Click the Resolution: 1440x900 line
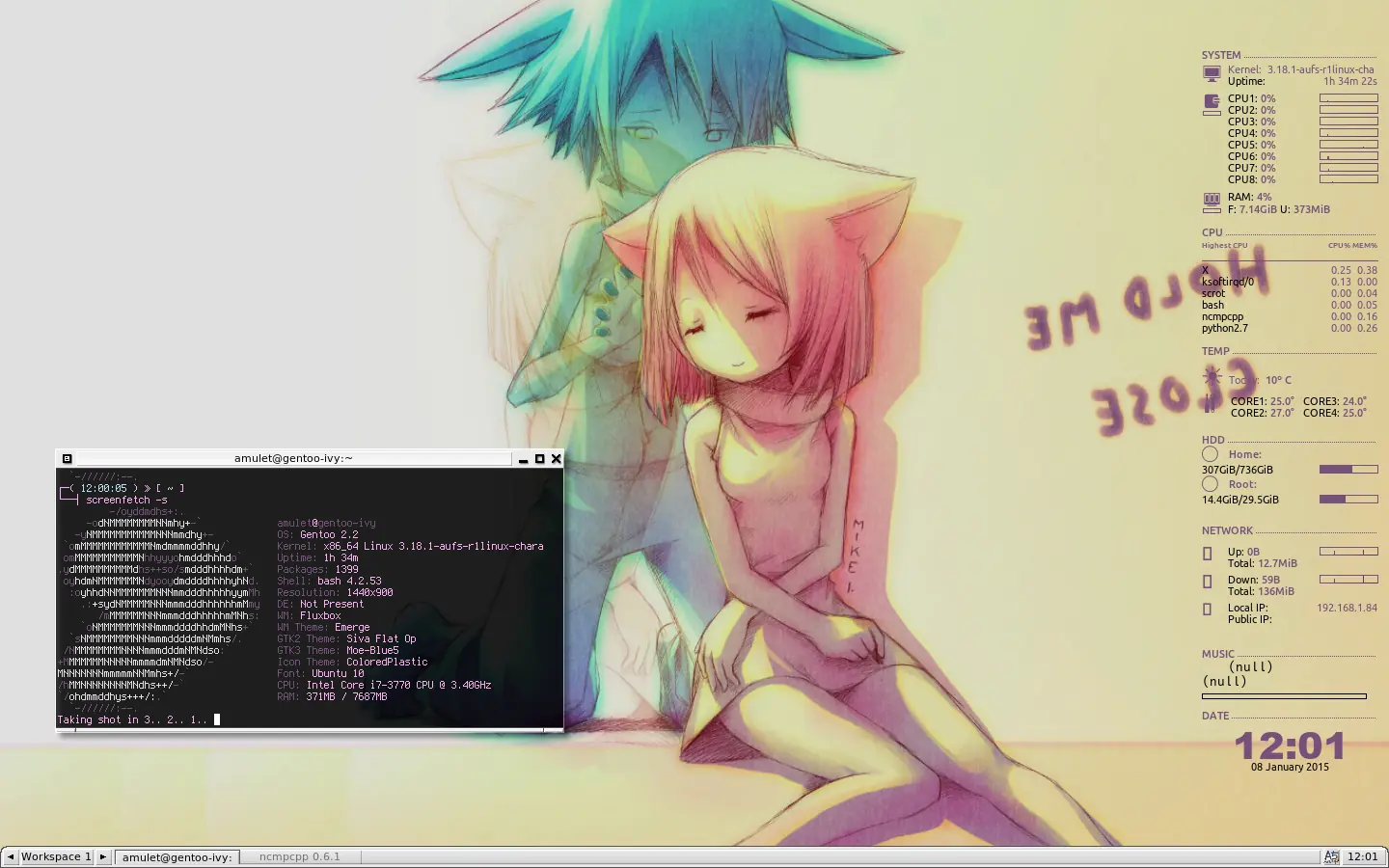 point(335,592)
